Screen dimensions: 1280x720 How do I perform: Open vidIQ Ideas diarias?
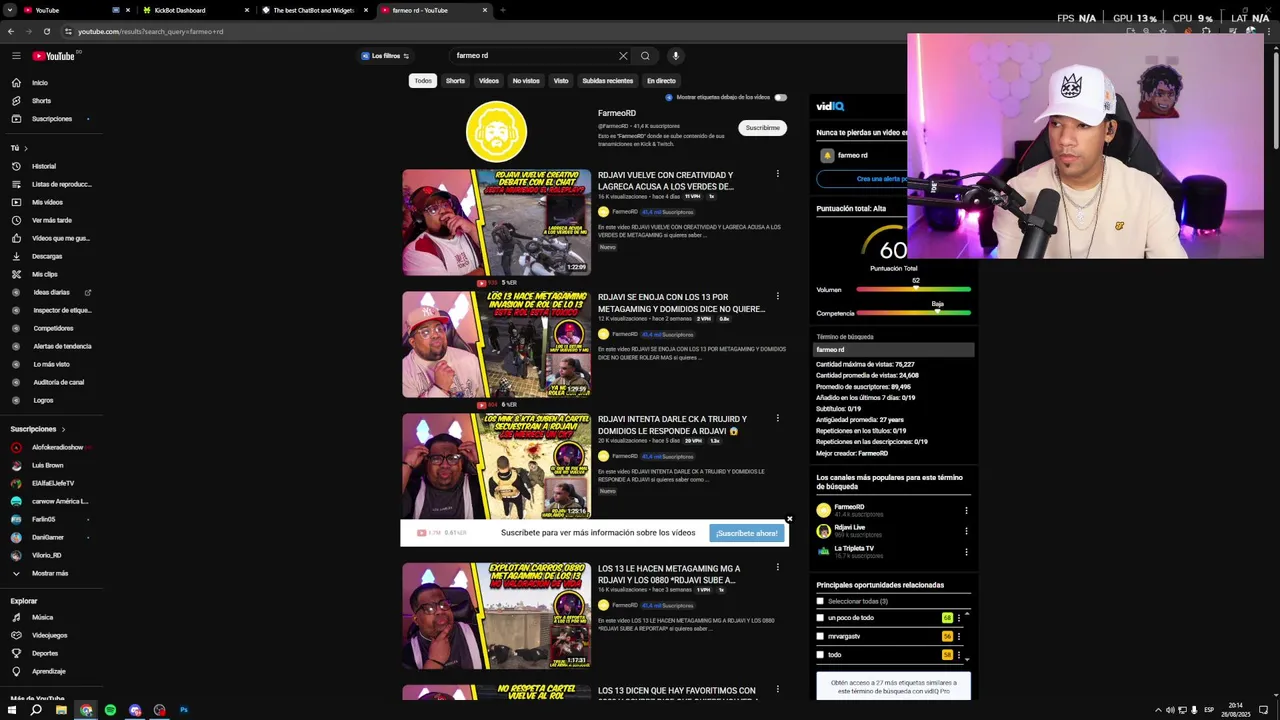tap(51, 292)
